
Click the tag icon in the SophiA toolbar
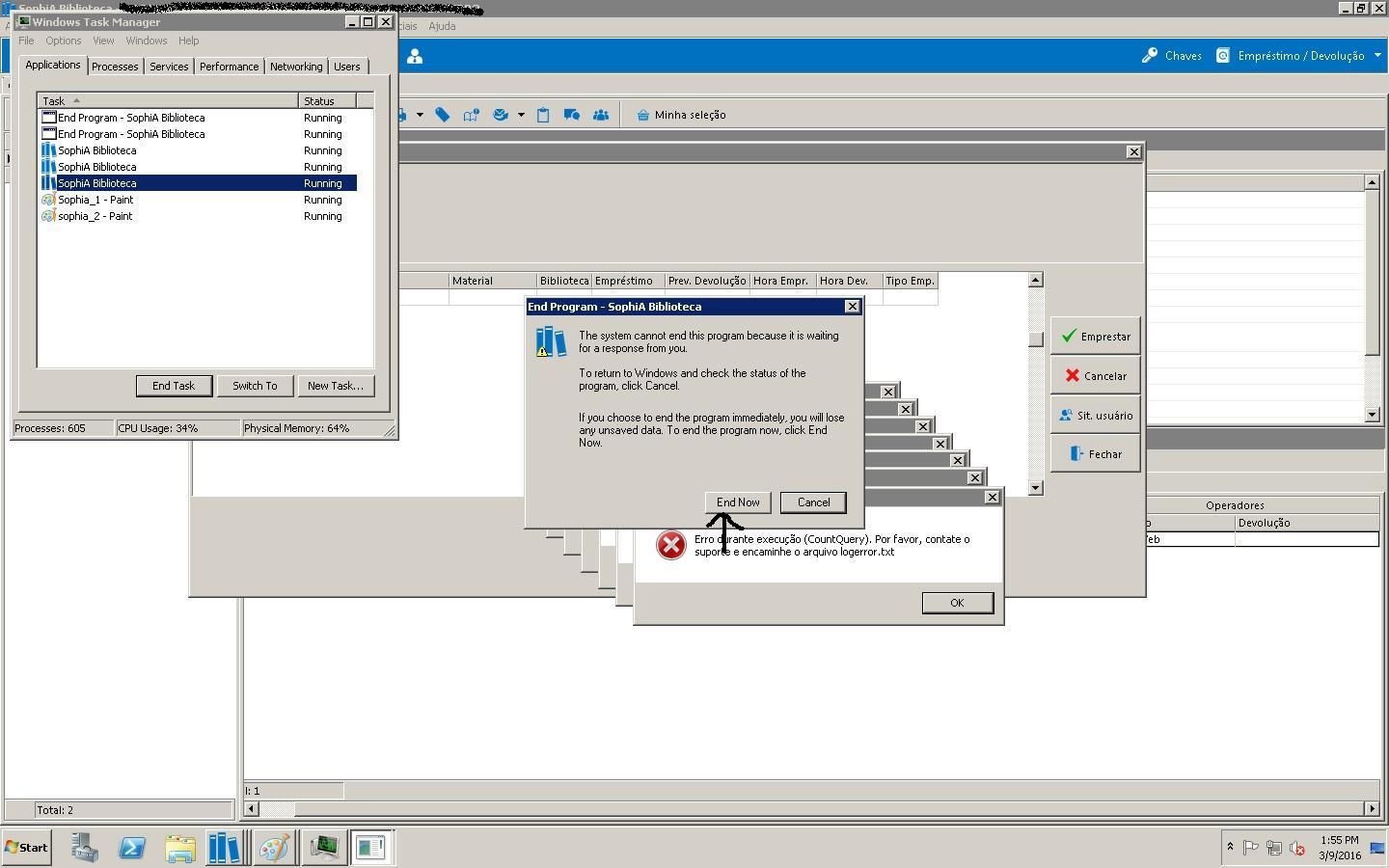pyautogui.click(x=443, y=115)
